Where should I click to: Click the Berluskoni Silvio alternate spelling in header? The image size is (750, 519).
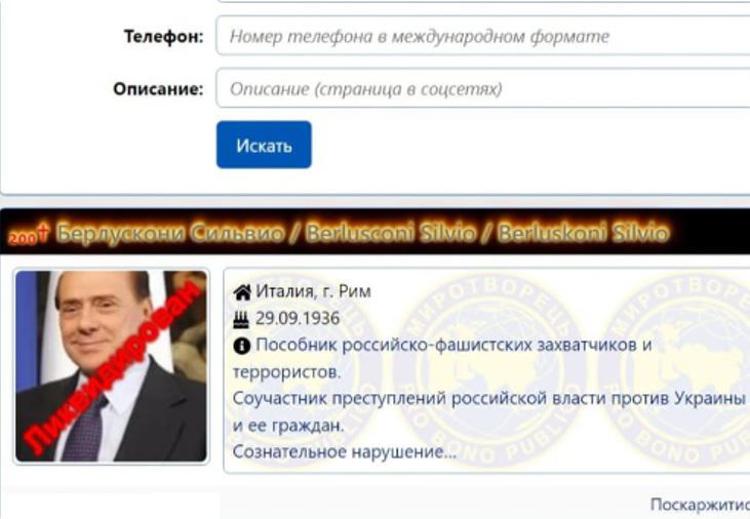click(582, 233)
